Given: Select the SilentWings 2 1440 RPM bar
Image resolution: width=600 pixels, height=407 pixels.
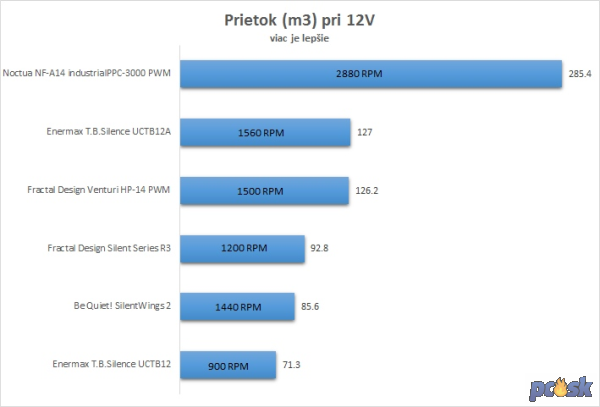Looking at the screenshot, I should [237, 307].
